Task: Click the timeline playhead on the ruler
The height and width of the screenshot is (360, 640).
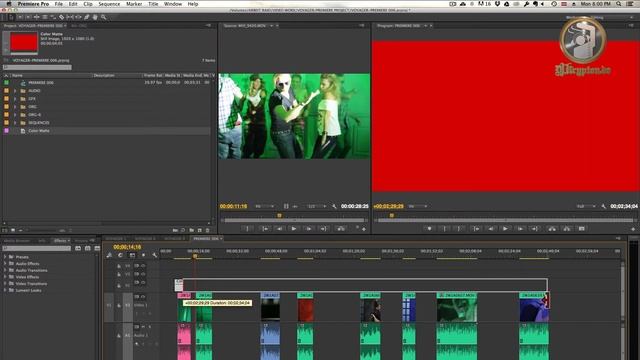Action: (x=195, y=256)
